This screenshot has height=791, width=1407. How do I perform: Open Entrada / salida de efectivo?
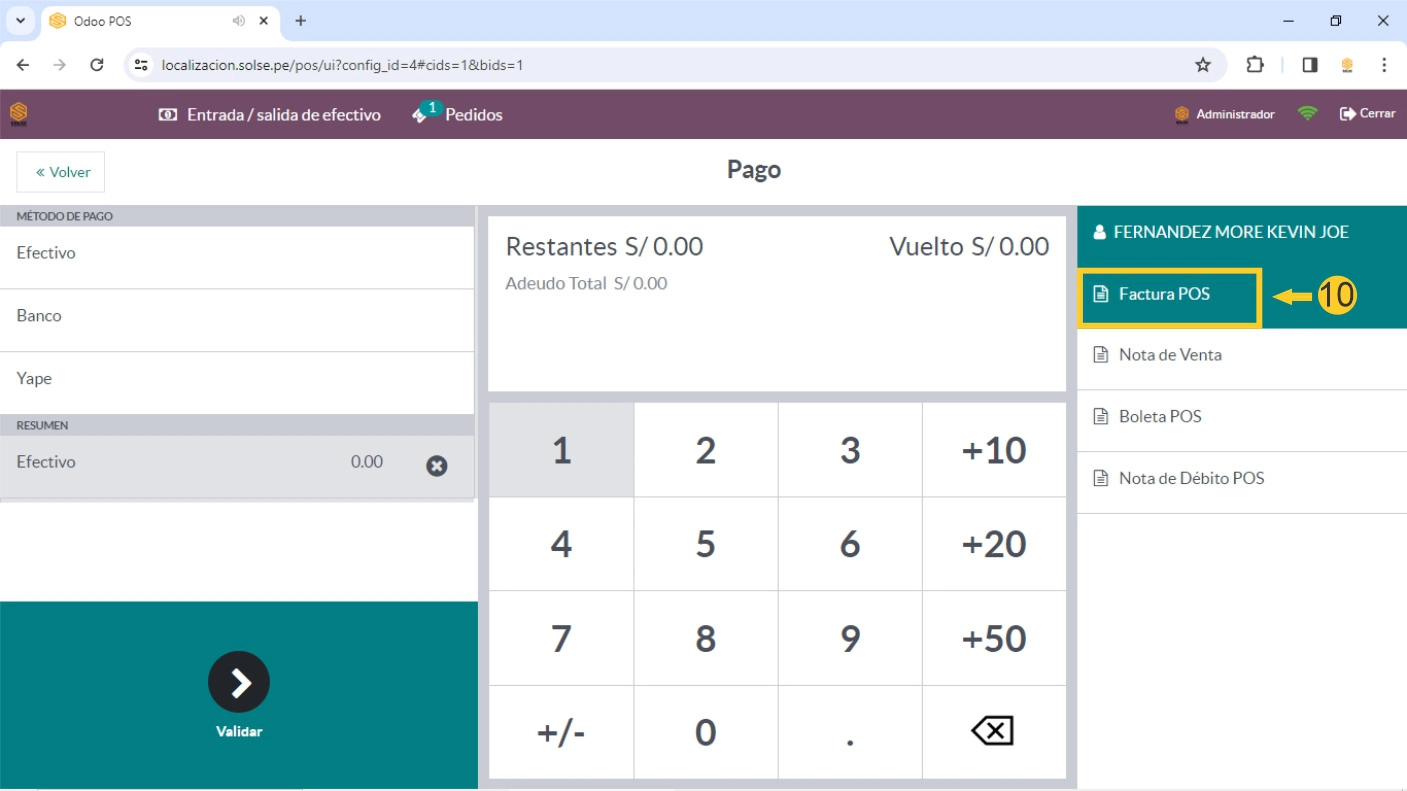point(270,115)
